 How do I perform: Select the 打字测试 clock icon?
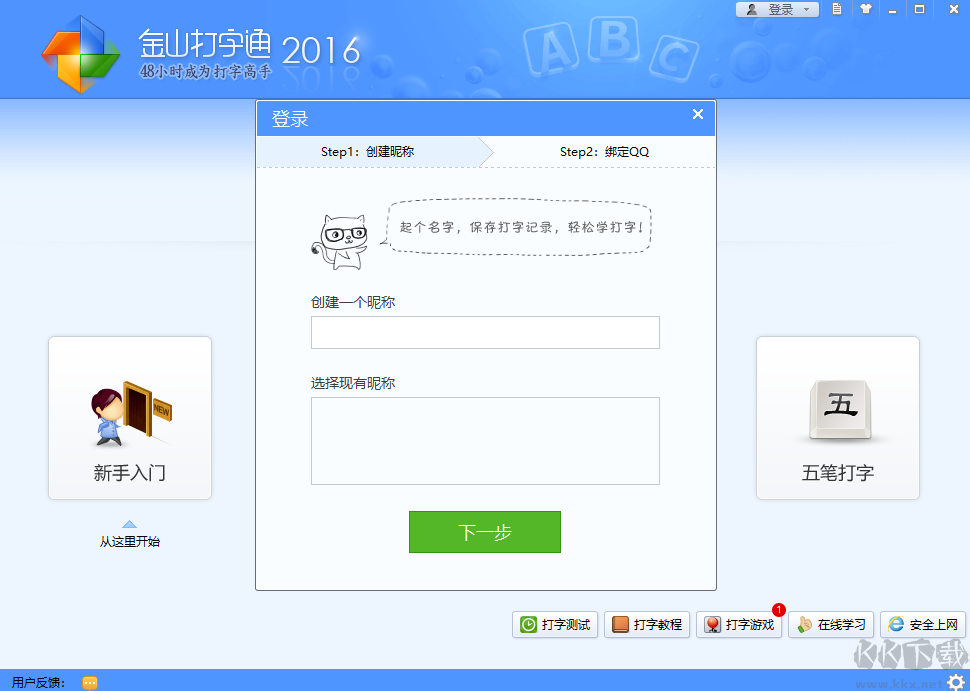coord(529,624)
